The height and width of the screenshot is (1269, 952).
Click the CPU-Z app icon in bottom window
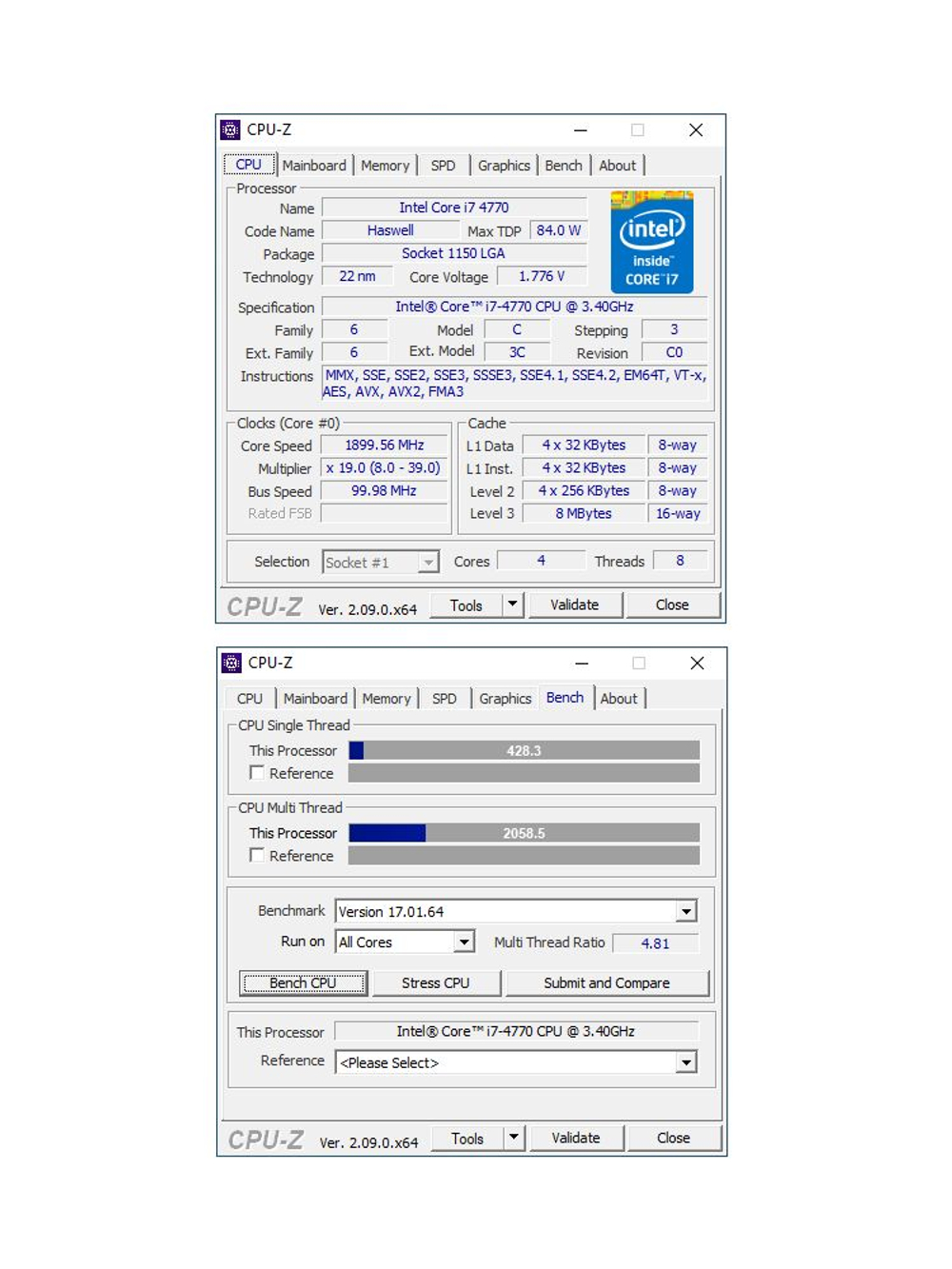(231, 663)
